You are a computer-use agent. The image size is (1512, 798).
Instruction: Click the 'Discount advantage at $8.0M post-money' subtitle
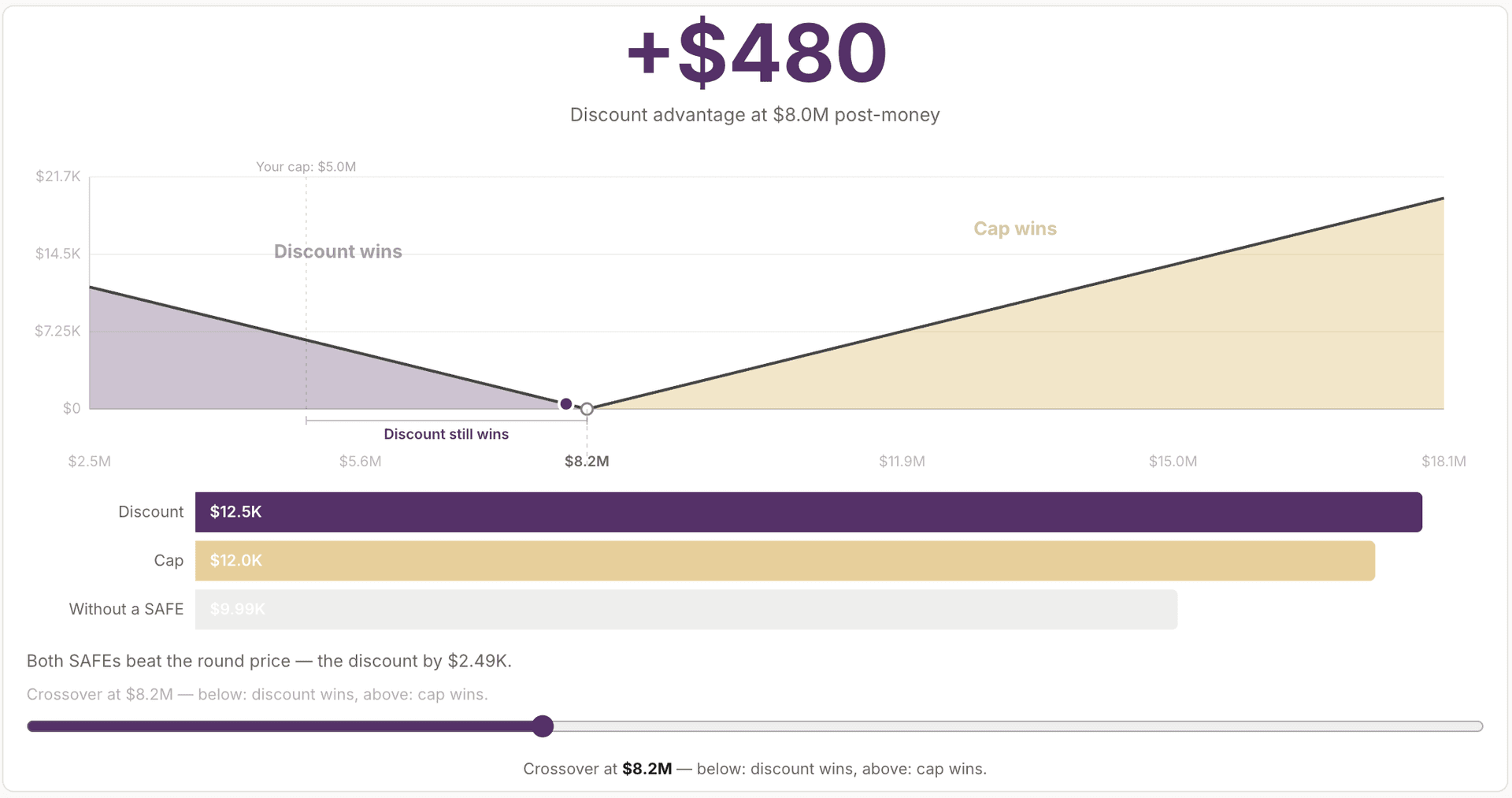[754, 115]
